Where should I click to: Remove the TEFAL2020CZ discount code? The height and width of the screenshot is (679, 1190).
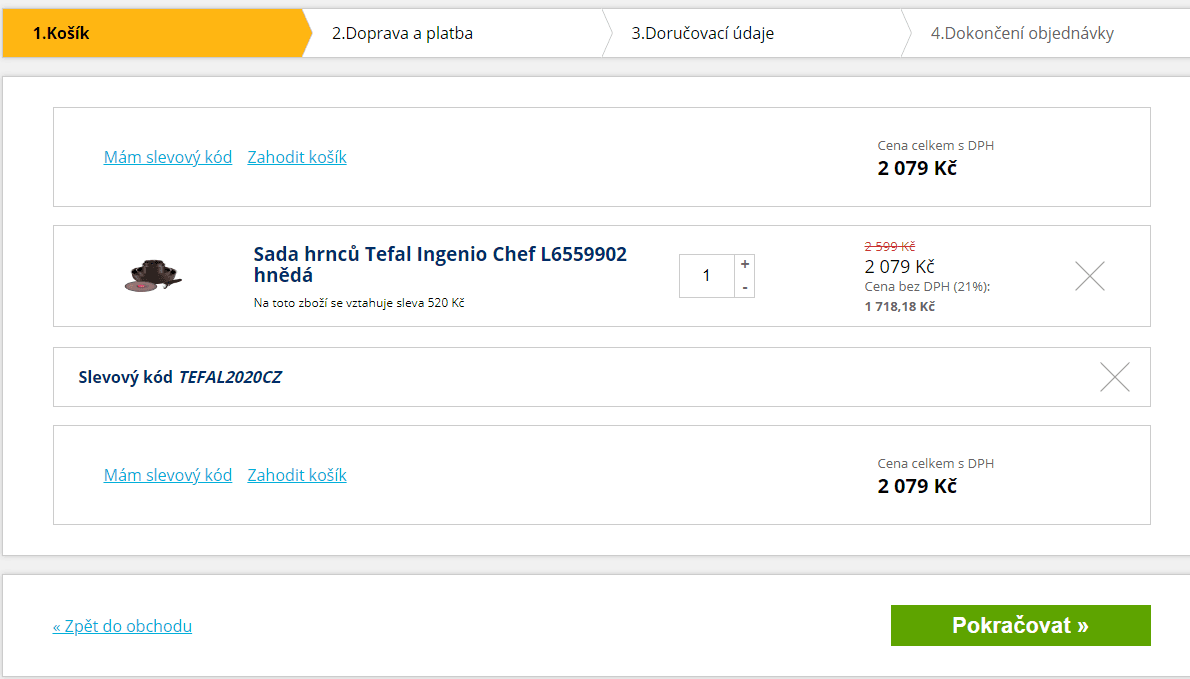point(1114,377)
